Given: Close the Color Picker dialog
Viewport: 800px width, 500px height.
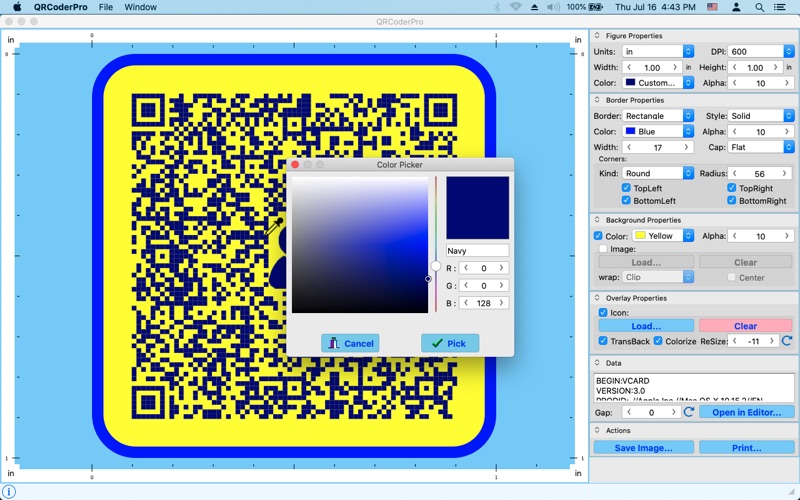Looking at the screenshot, I should coord(295,164).
